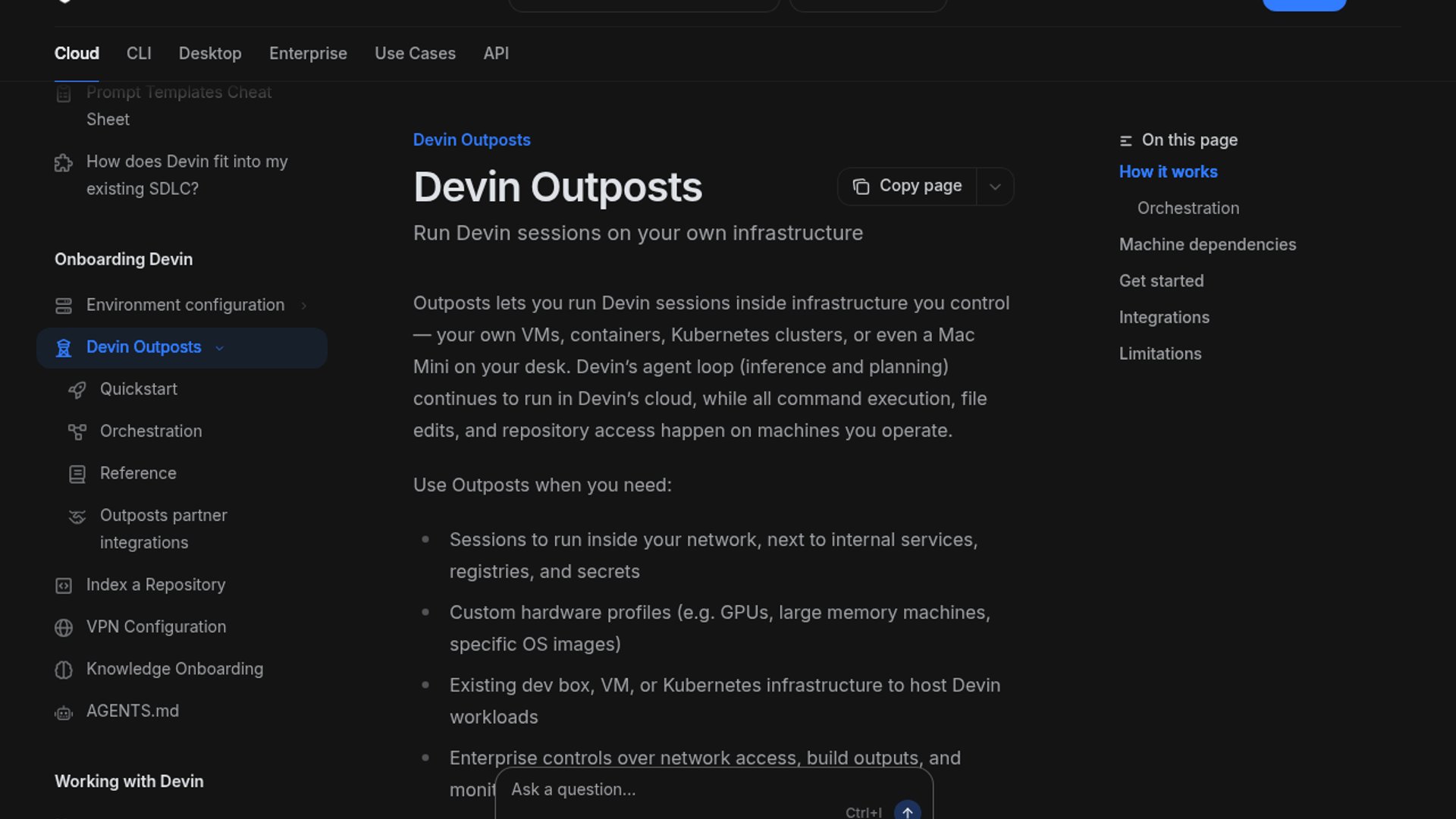Open the Copy page dropdown arrow

point(995,187)
